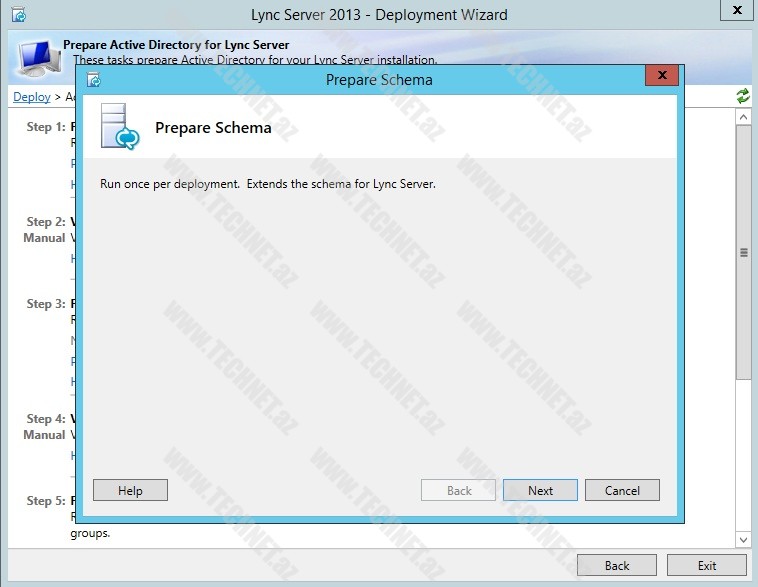Close the Deployment Wizard window

coord(737,10)
